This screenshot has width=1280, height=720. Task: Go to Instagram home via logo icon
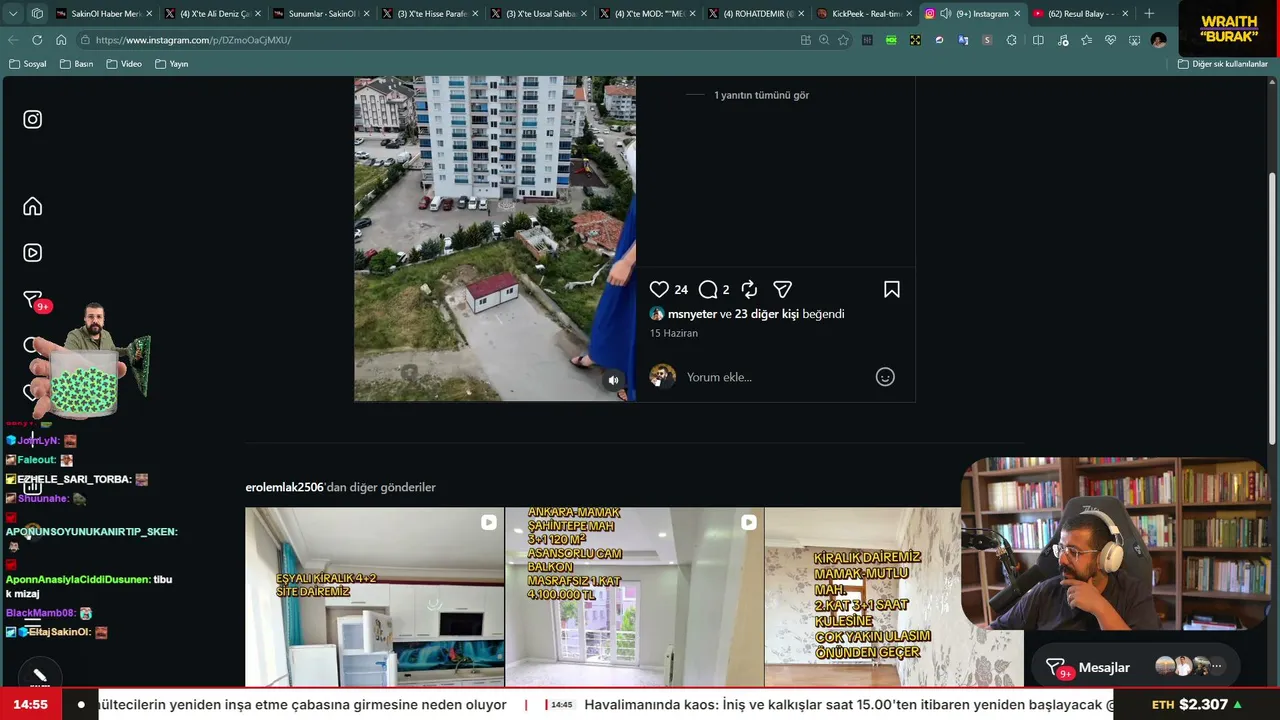coord(33,120)
